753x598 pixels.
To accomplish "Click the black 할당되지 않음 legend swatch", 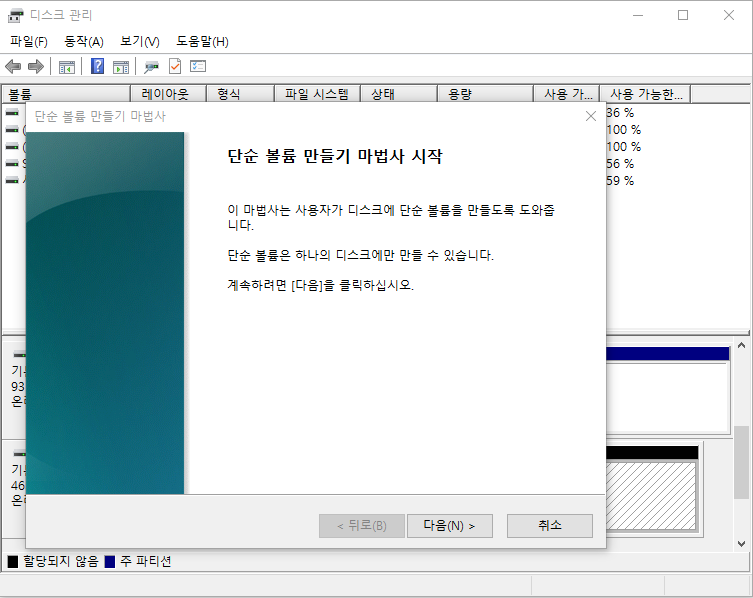I will pos(13,561).
